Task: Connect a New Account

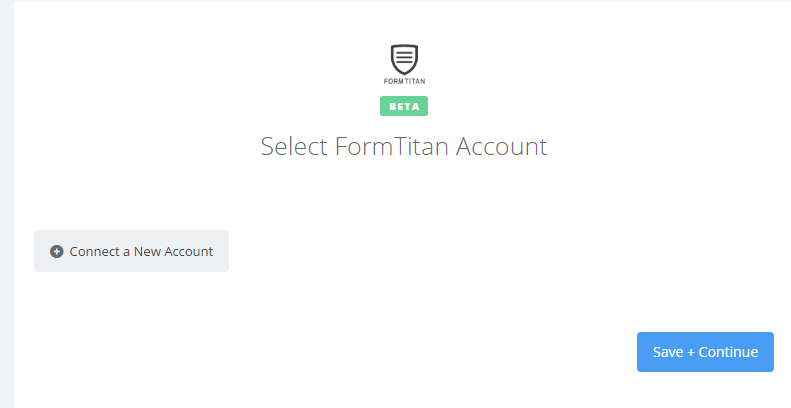Action: tap(131, 251)
